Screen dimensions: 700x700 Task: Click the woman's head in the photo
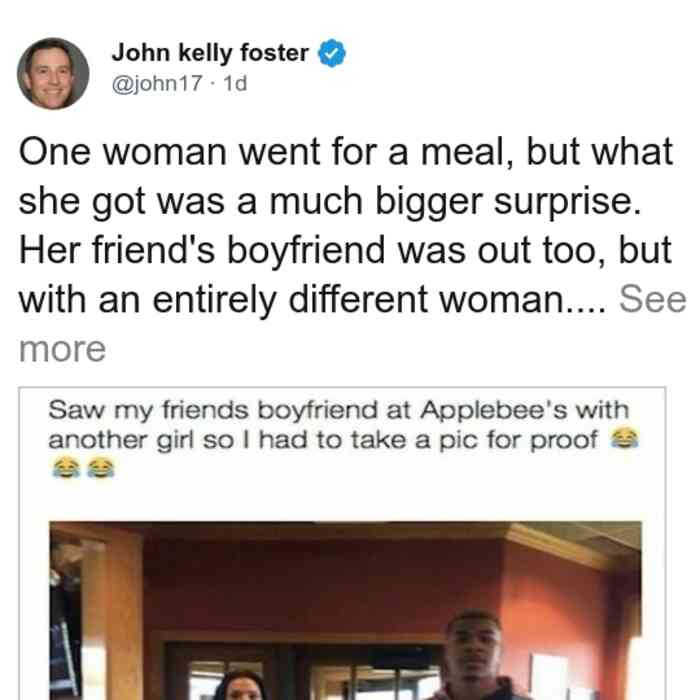[241, 686]
